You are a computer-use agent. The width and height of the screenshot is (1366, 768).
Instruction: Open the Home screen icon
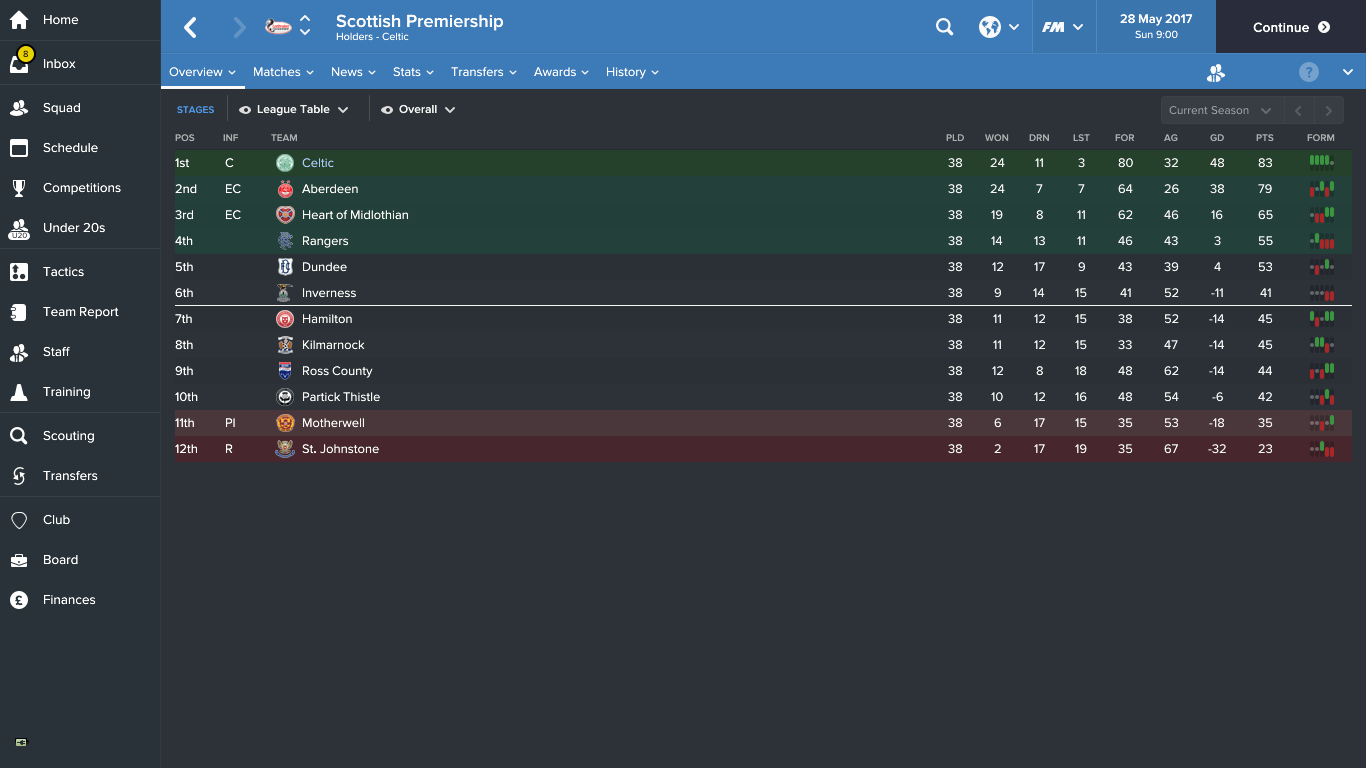click(19, 20)
